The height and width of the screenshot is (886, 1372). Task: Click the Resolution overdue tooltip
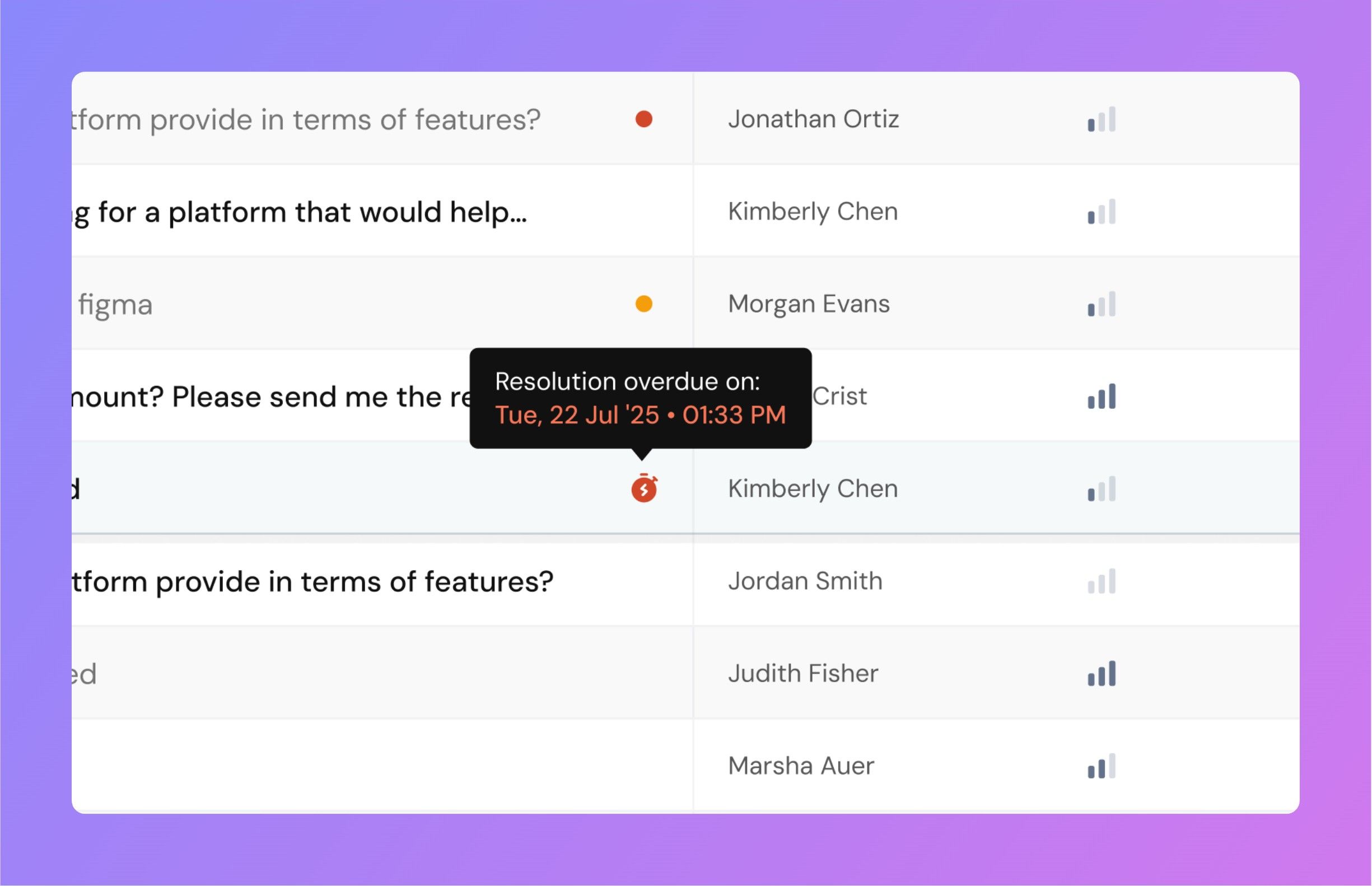click(x=640, y=398)
